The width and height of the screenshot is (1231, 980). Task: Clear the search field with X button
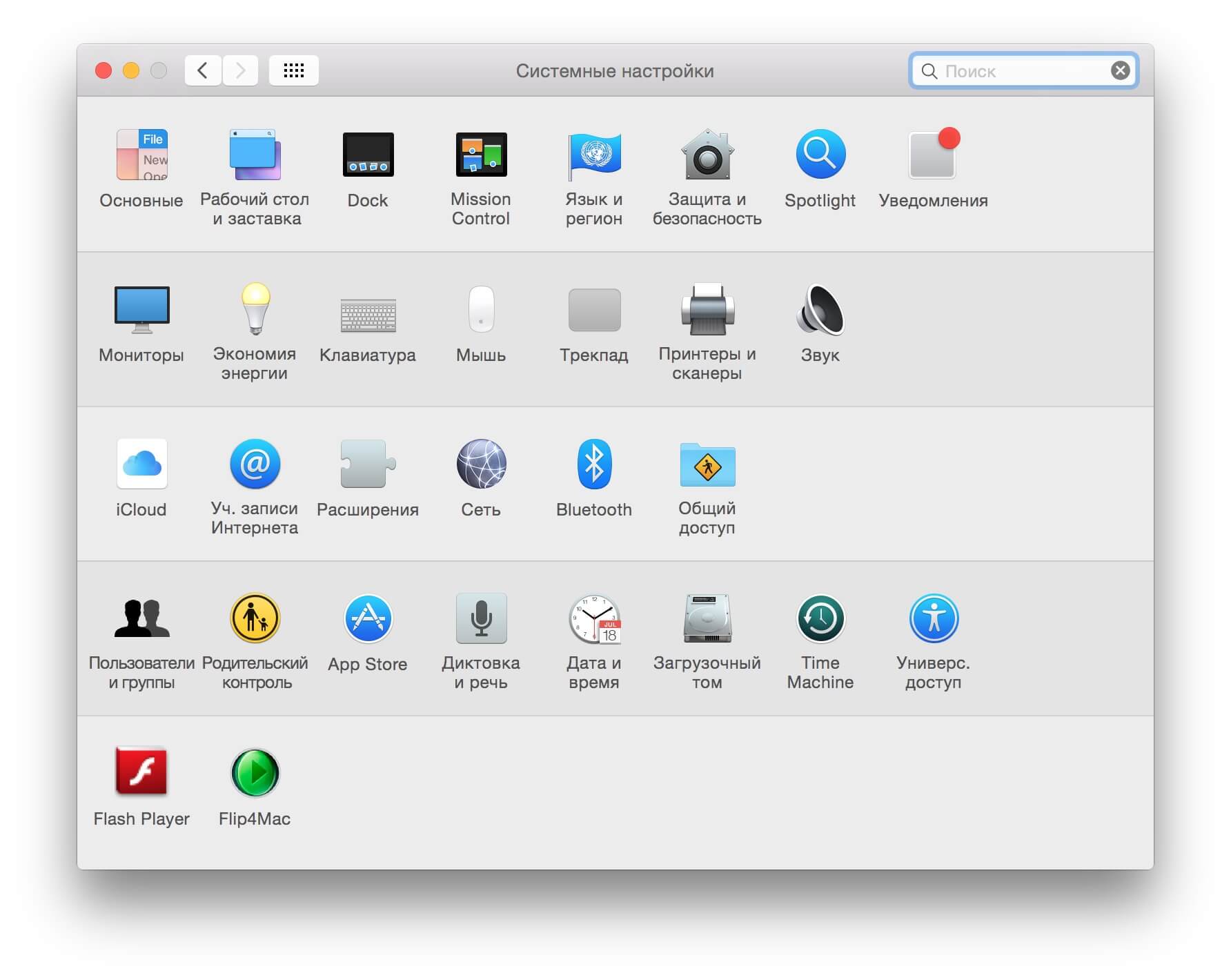(1121, 70)
